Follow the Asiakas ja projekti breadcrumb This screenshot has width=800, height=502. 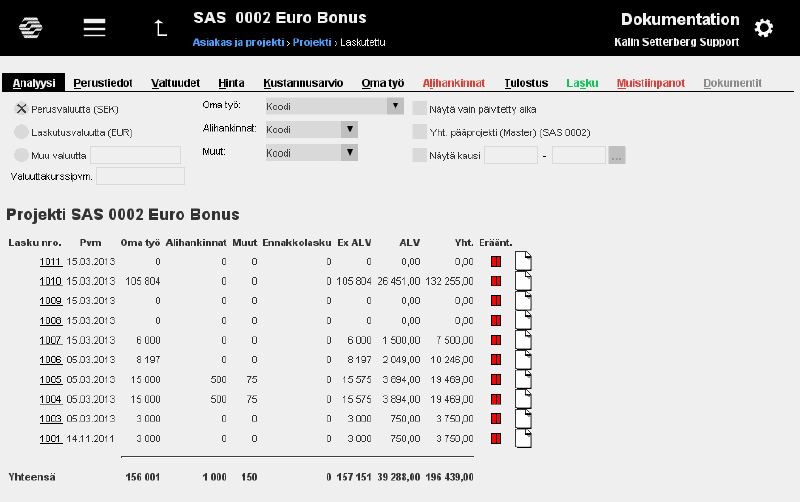[x=238, y=42]
